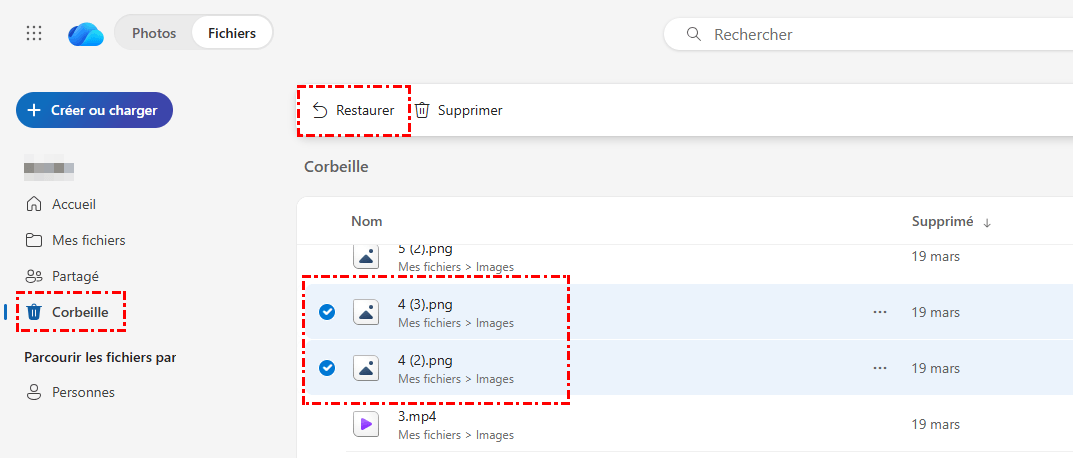This screenshot has height=458, width=1073.
Task: Click the Créer ou charger button
Action: pyautogui.click(x=94, y=110)
